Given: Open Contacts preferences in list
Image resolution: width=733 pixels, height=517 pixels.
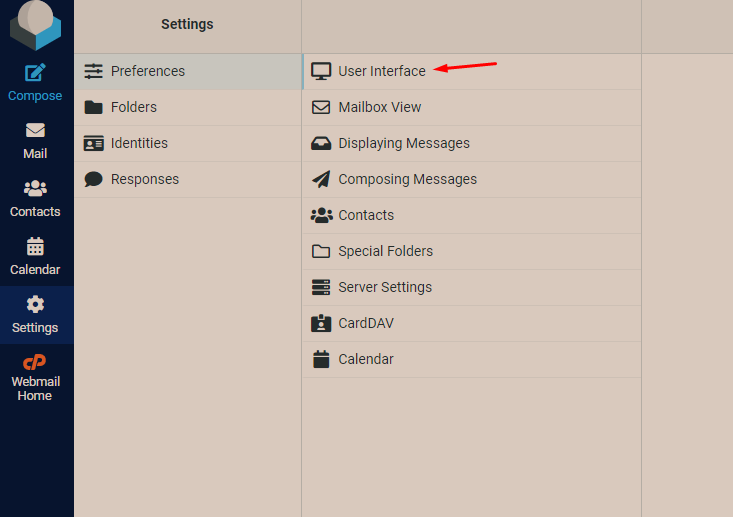Looking at the screenshot, I should [366, 215].
